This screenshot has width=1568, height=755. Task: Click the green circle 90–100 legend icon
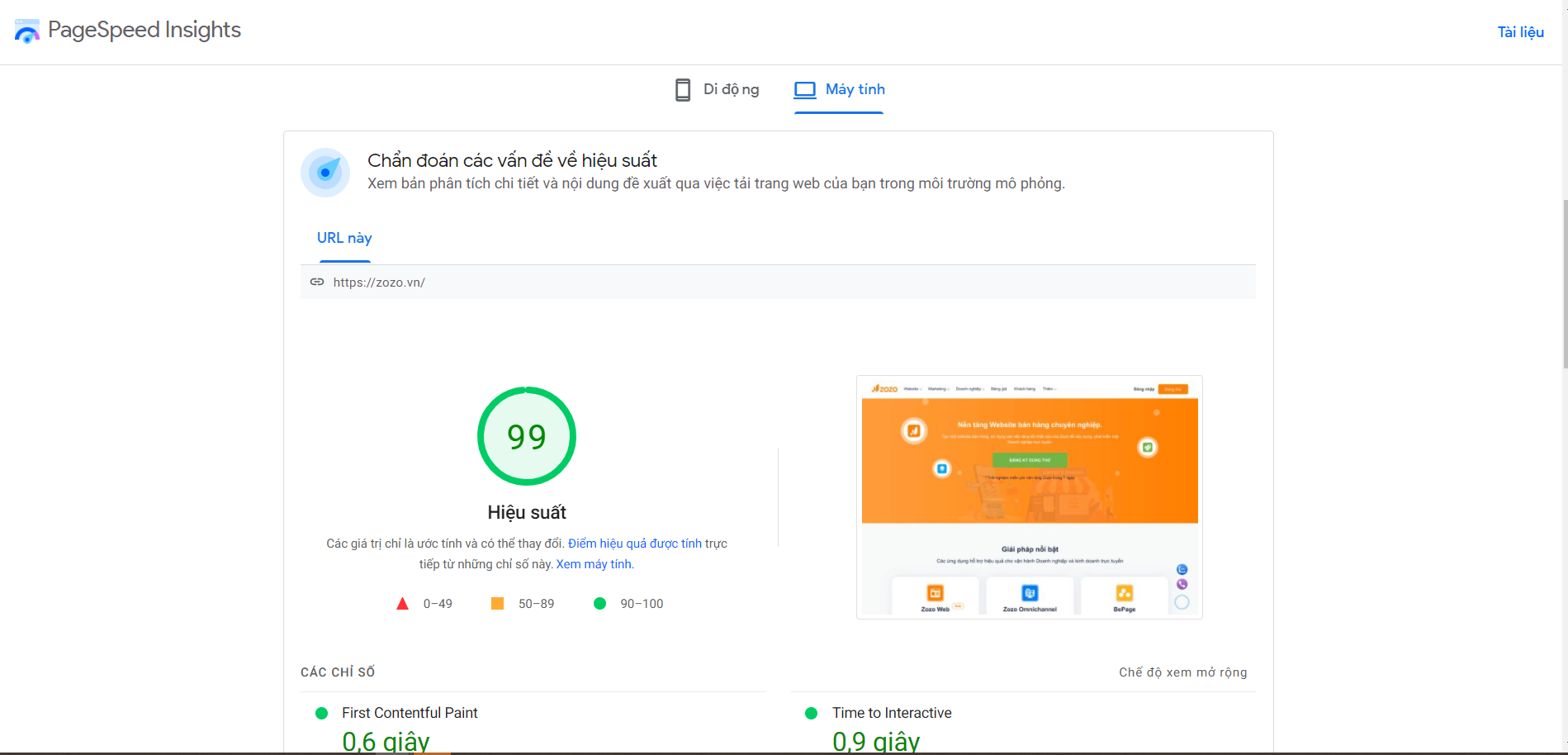(600, 604)
